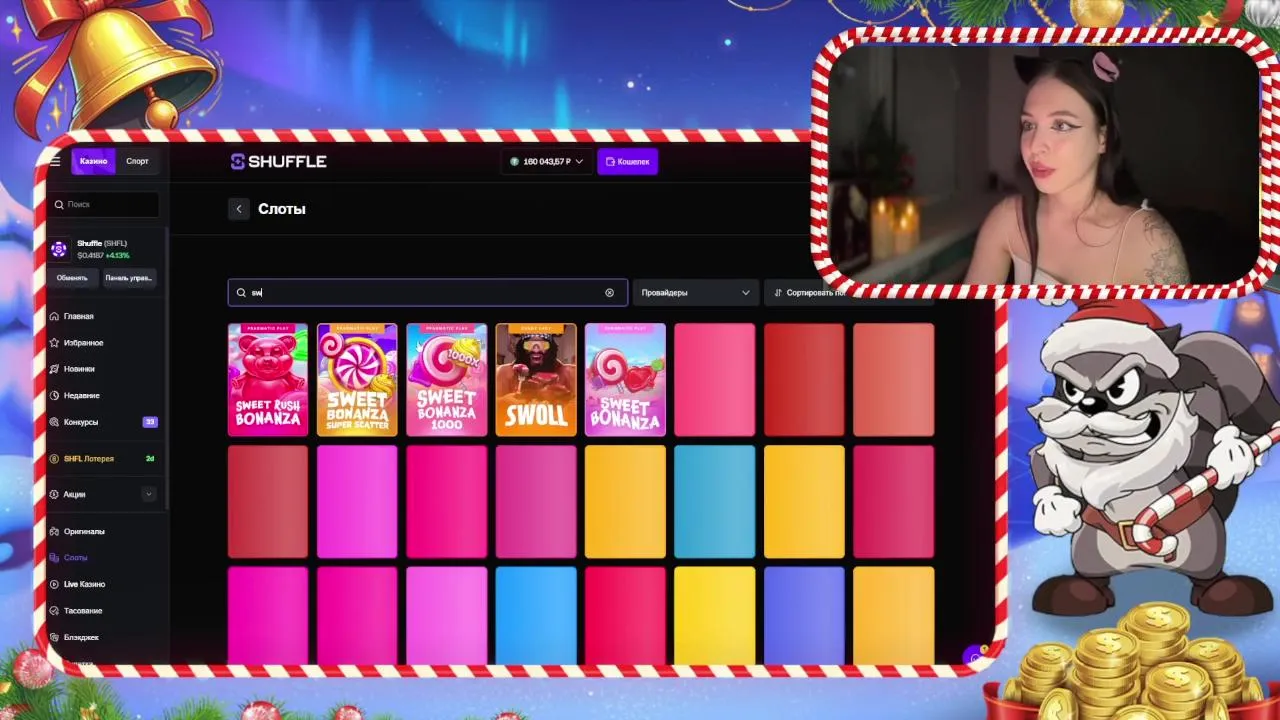
Task: Click the magnifier icon in slots search
Action: (x=241, y=292)
